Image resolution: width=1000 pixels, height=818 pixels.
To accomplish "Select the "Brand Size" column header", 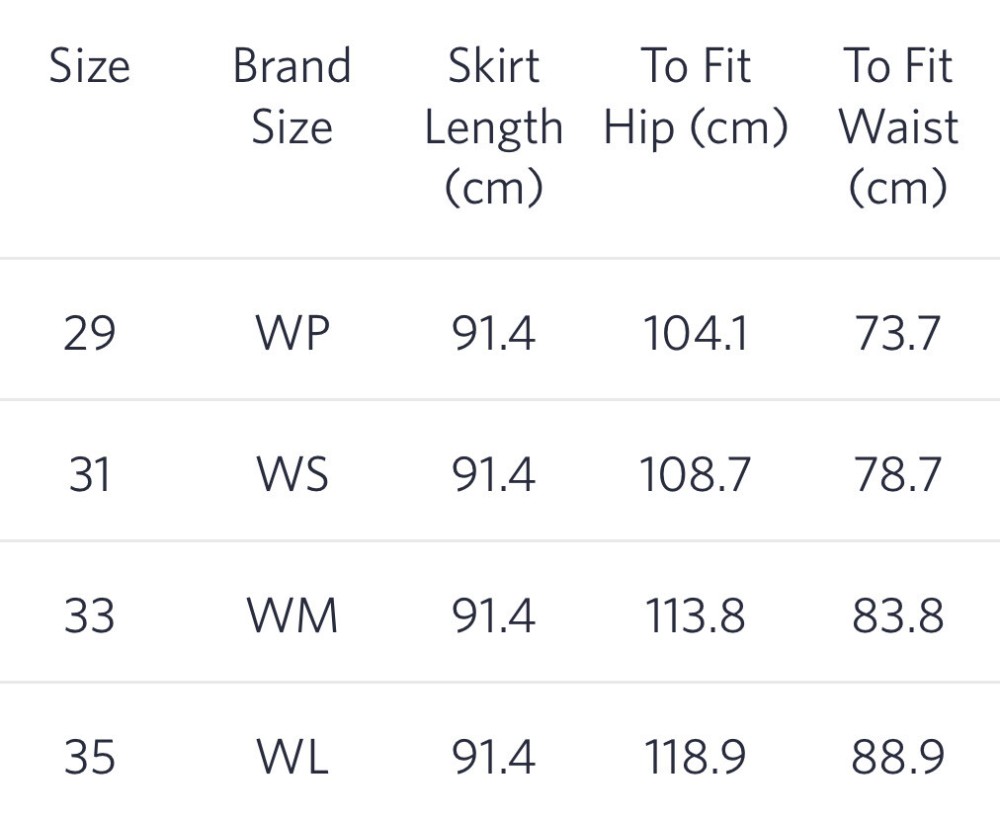I will (x=292, y=97).
